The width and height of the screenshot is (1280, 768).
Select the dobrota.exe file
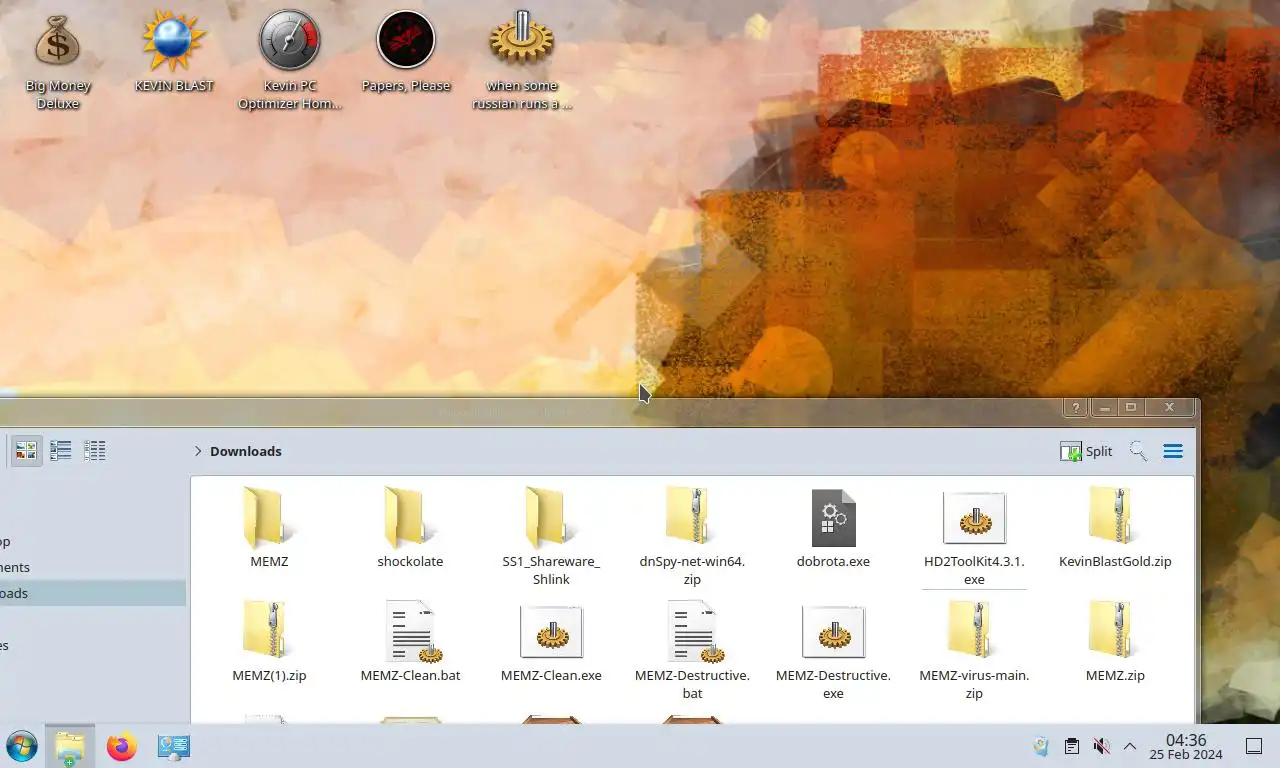coord(833,528)
